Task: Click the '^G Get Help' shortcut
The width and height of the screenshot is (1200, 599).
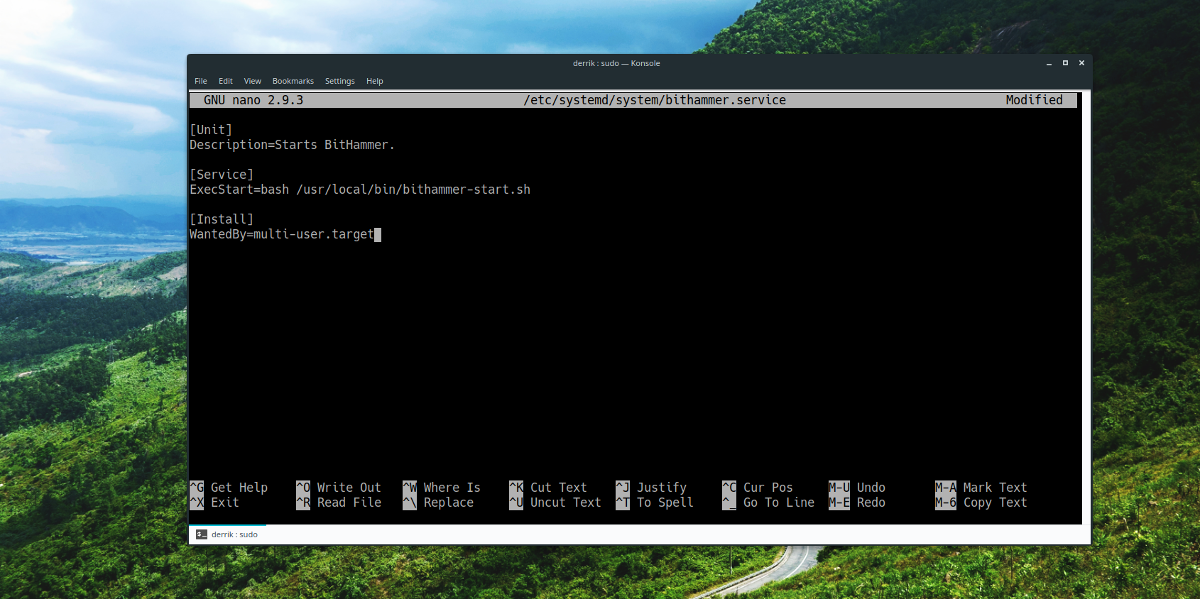Action: pos(229,488)
